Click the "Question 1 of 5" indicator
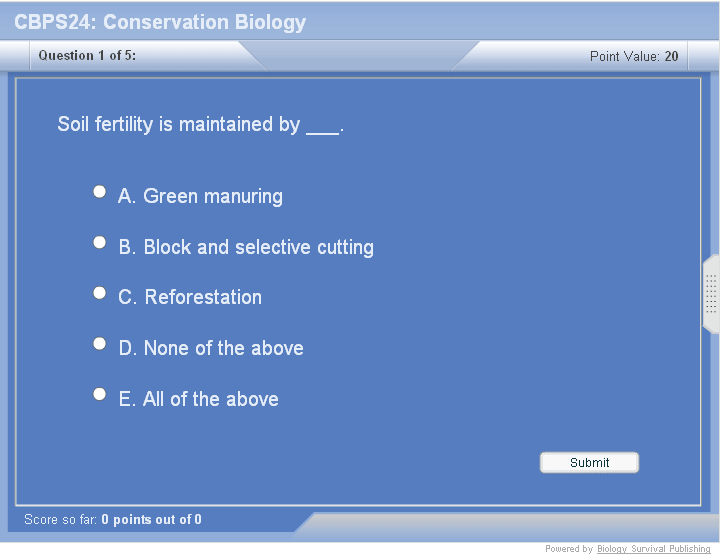The height and width of the screenshot is (555, 721). tap(87, 56)
